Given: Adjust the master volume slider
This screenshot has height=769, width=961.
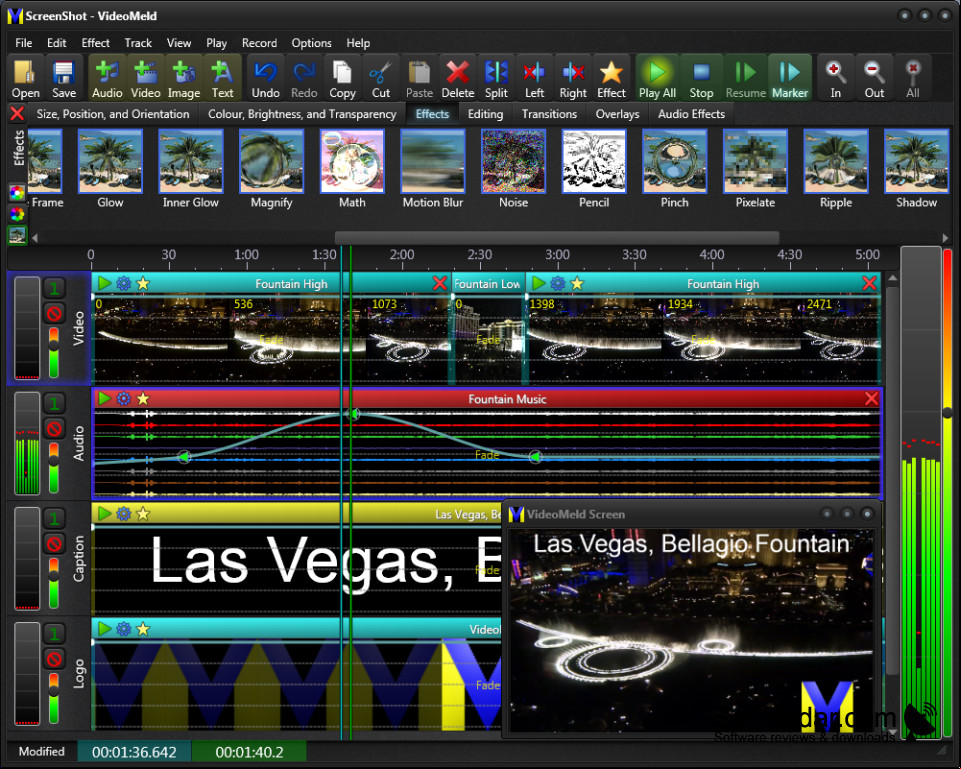Looking at the screenshot, I should tap(948, 414).
